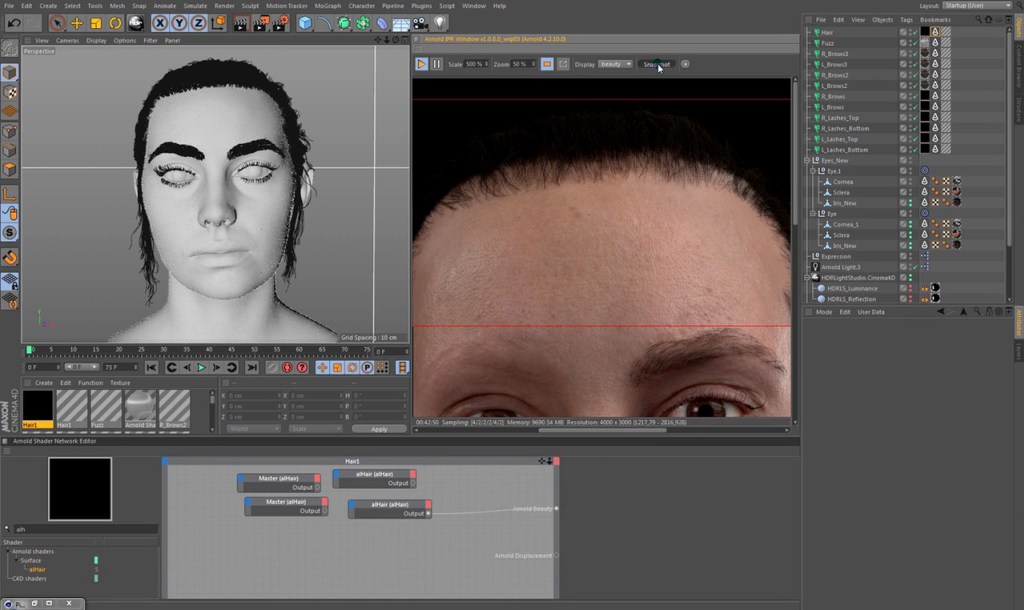The height and width of the screenshot is (610, 1024).
Task: Toggle the X axis lock
Action: 159,23
